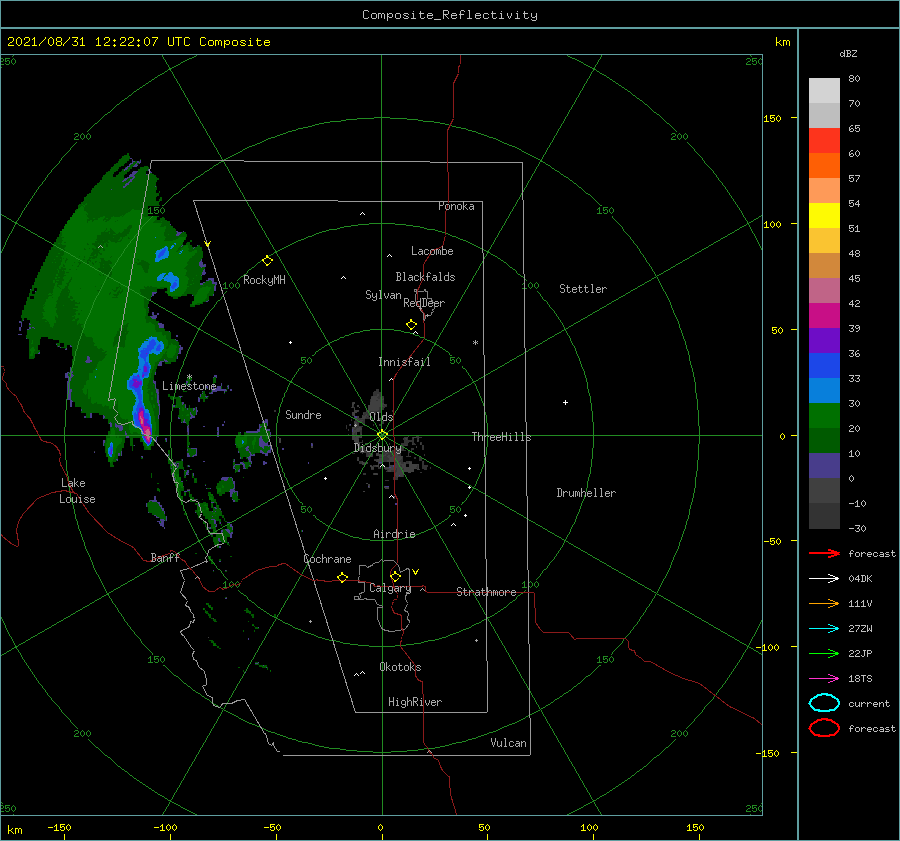Click the ThreeHills town label
This screenshot has height=841, width=900.
[x=501, y=437]
